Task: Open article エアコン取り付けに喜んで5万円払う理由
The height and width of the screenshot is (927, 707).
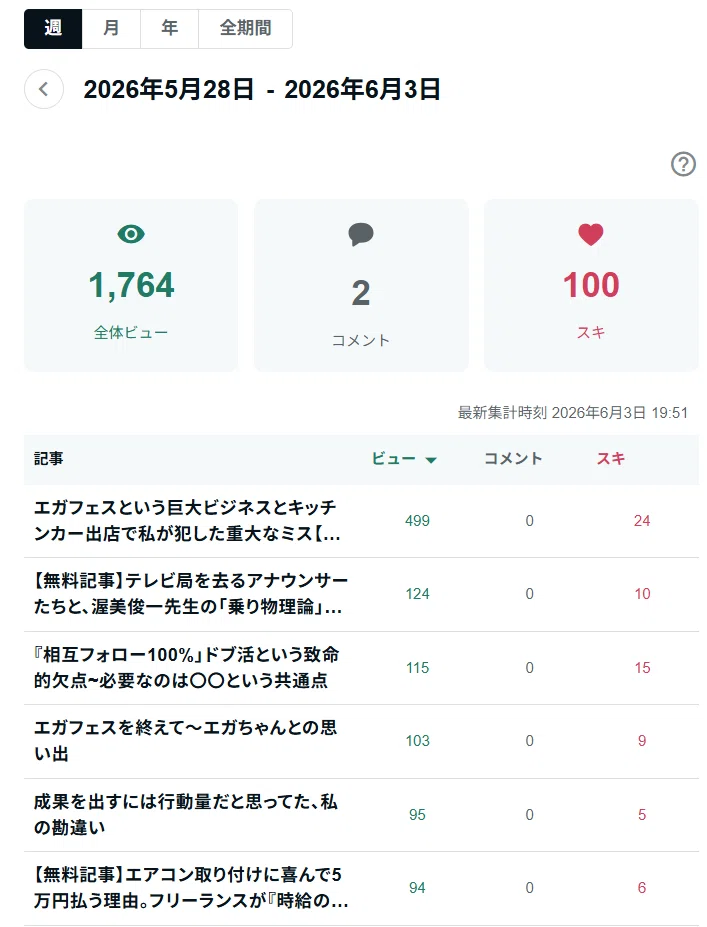Action: pos(190,888)
